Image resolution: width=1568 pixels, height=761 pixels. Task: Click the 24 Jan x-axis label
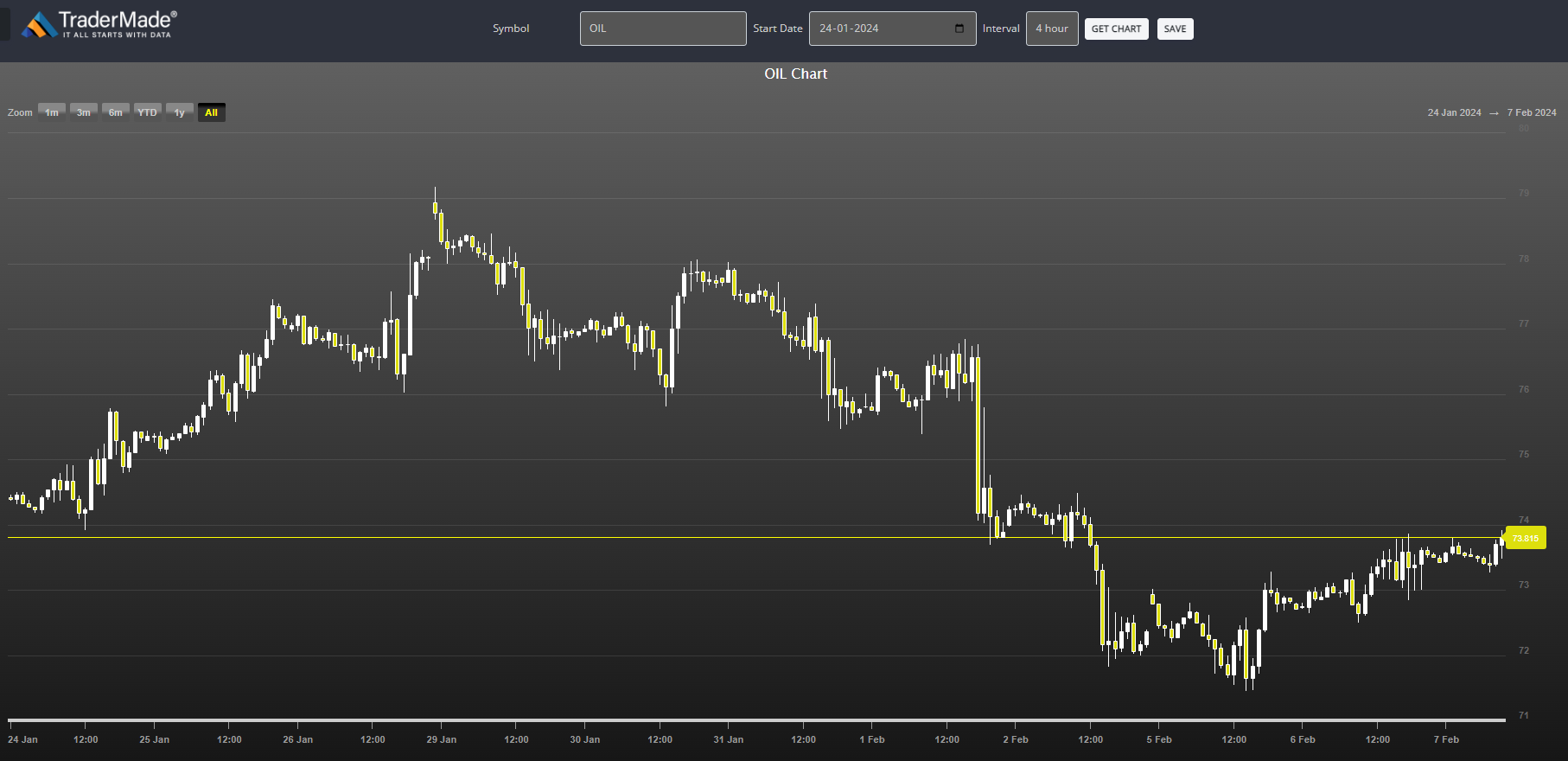(23, 739)
